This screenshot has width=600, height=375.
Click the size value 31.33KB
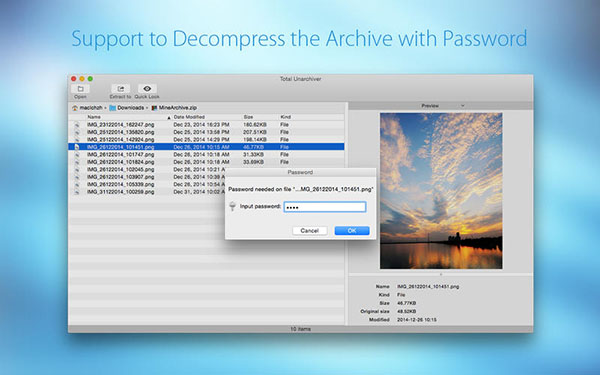click(253, 155)
